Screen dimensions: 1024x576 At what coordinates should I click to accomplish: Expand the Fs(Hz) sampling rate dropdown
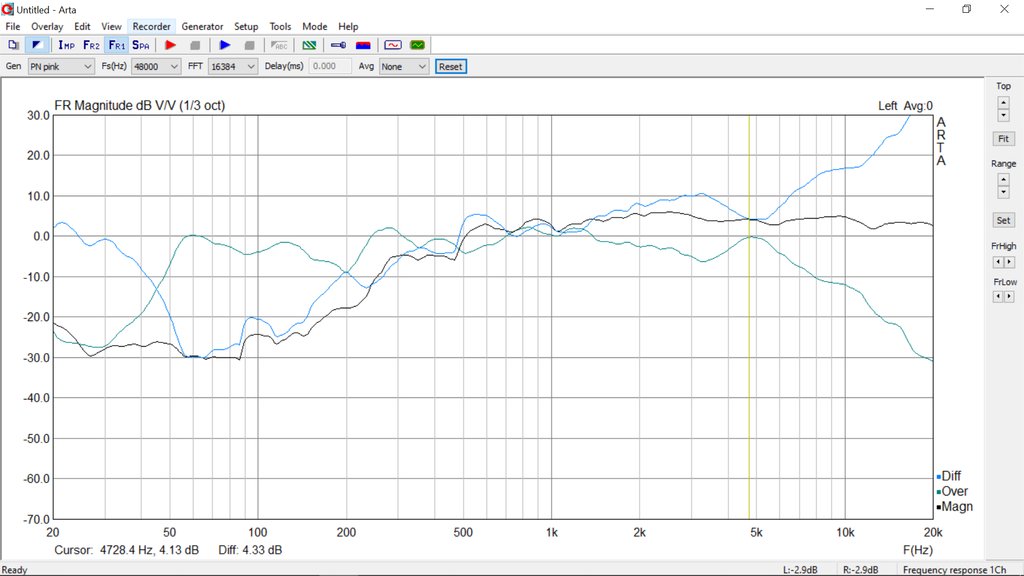point(155,66)
